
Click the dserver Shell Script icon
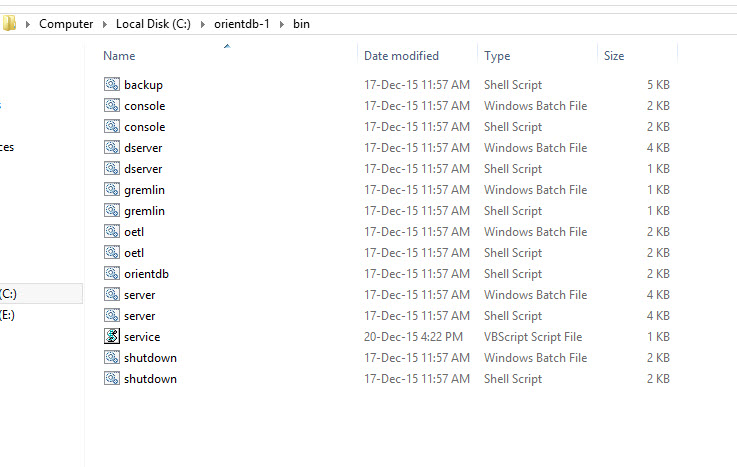[x=112, y=168]
